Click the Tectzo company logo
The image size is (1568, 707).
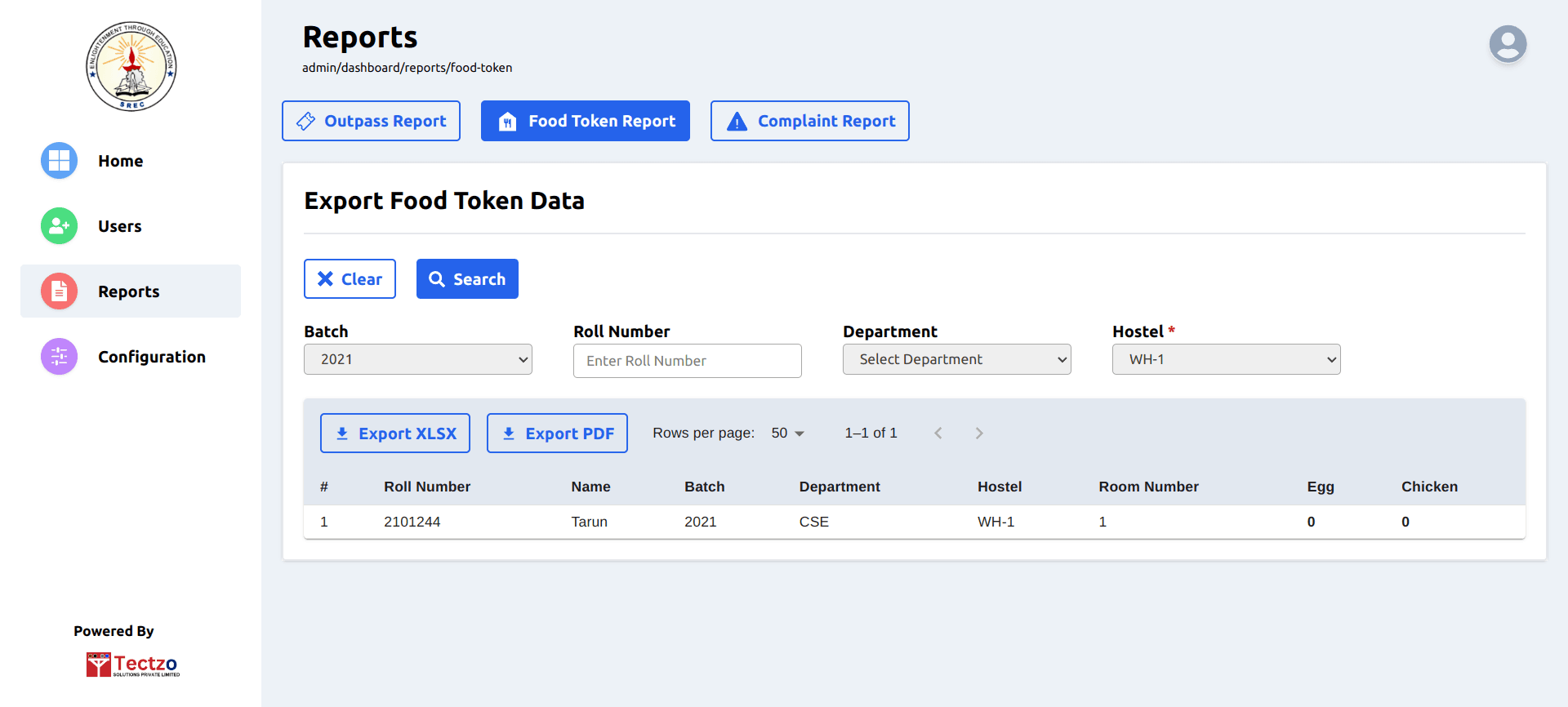click(x=132, y=665)
